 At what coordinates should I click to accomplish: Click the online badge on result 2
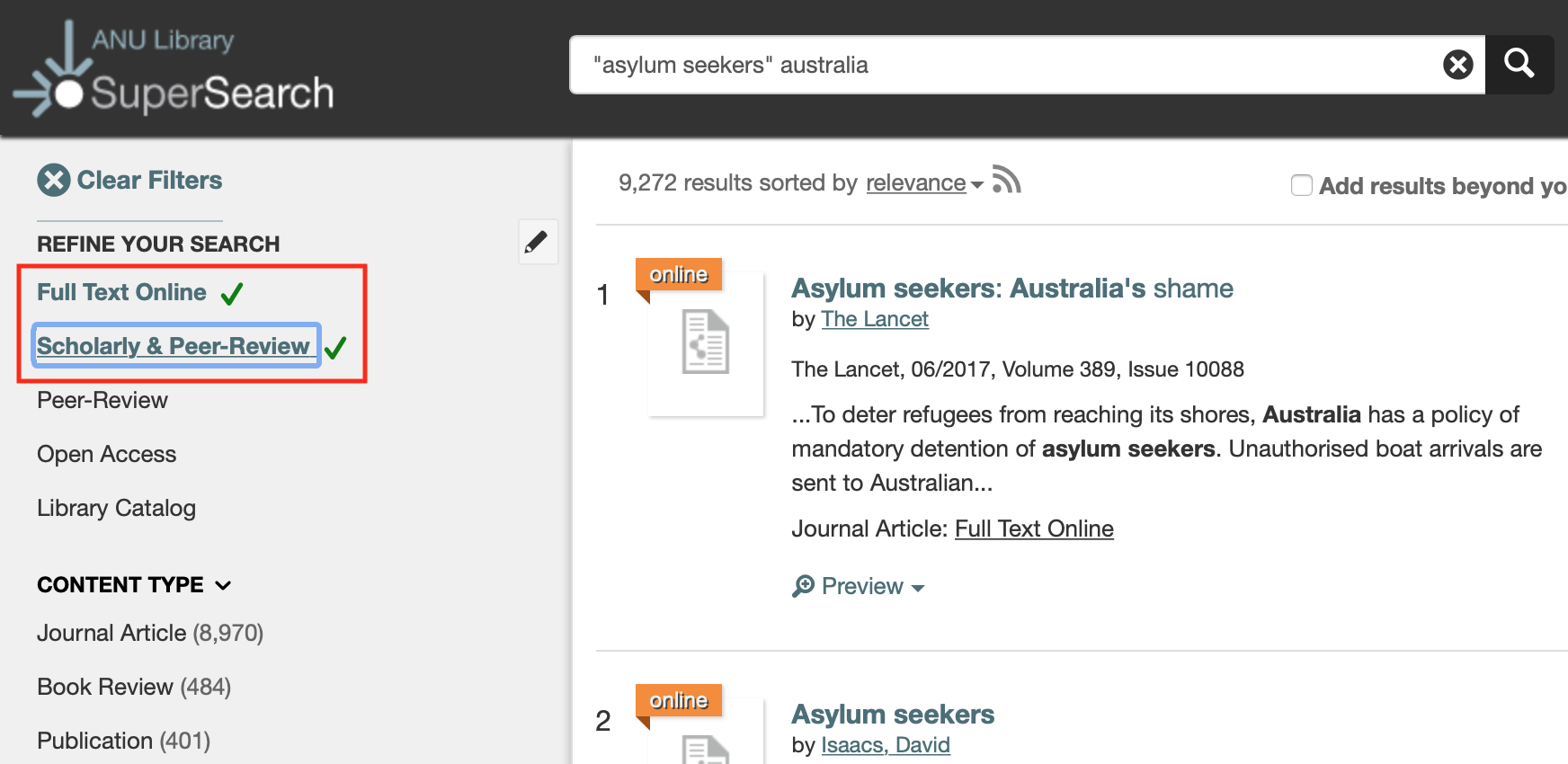679,700
